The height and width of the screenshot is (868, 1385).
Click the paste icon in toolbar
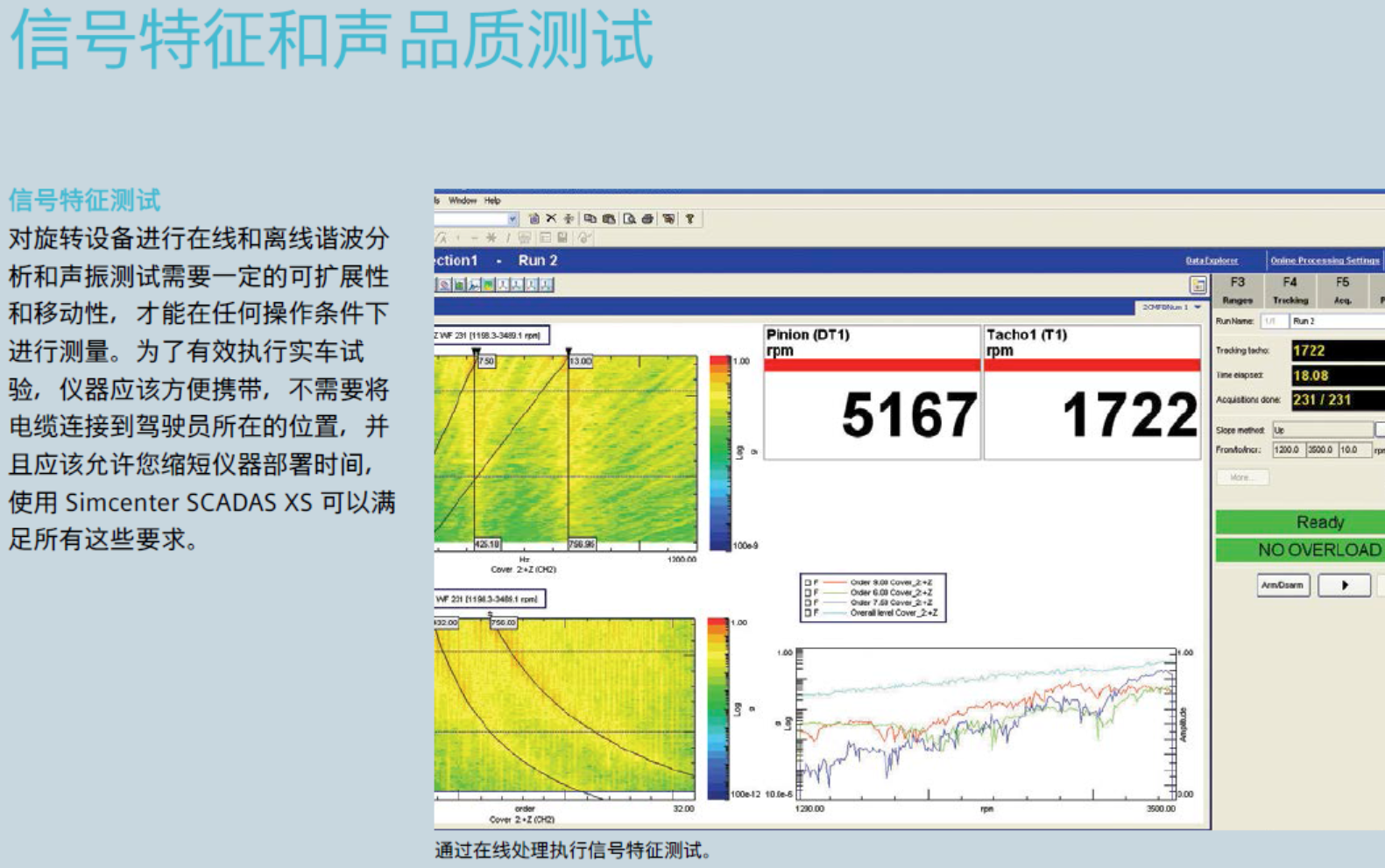[609, 219]
